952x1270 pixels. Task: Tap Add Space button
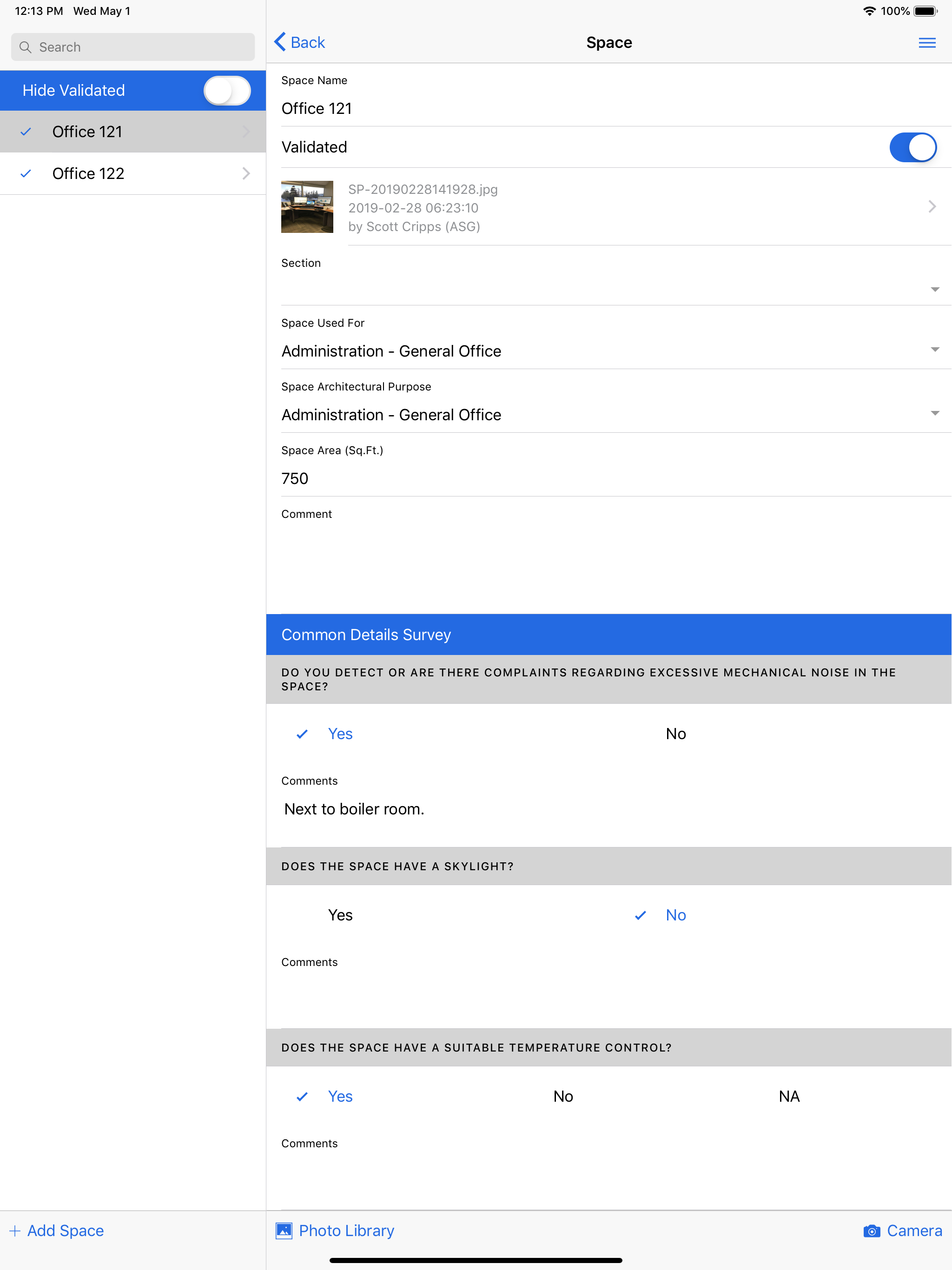click(57, 1231)
